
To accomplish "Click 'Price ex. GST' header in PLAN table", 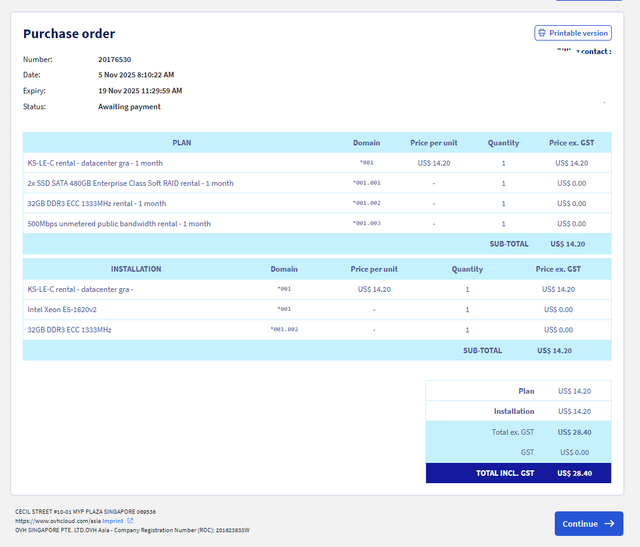I will point(571,143).
